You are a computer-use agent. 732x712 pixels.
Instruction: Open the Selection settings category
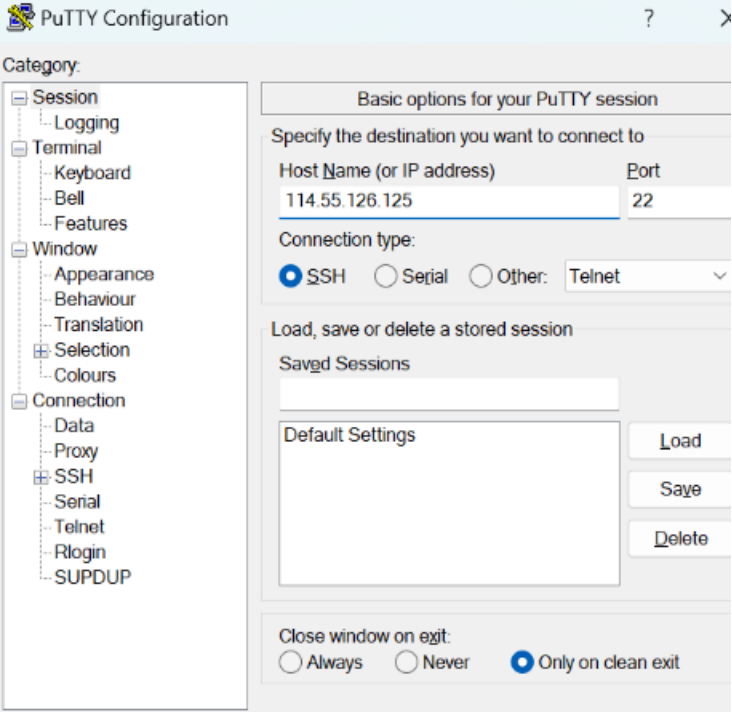pyautogui.click(x=92, y=350)
